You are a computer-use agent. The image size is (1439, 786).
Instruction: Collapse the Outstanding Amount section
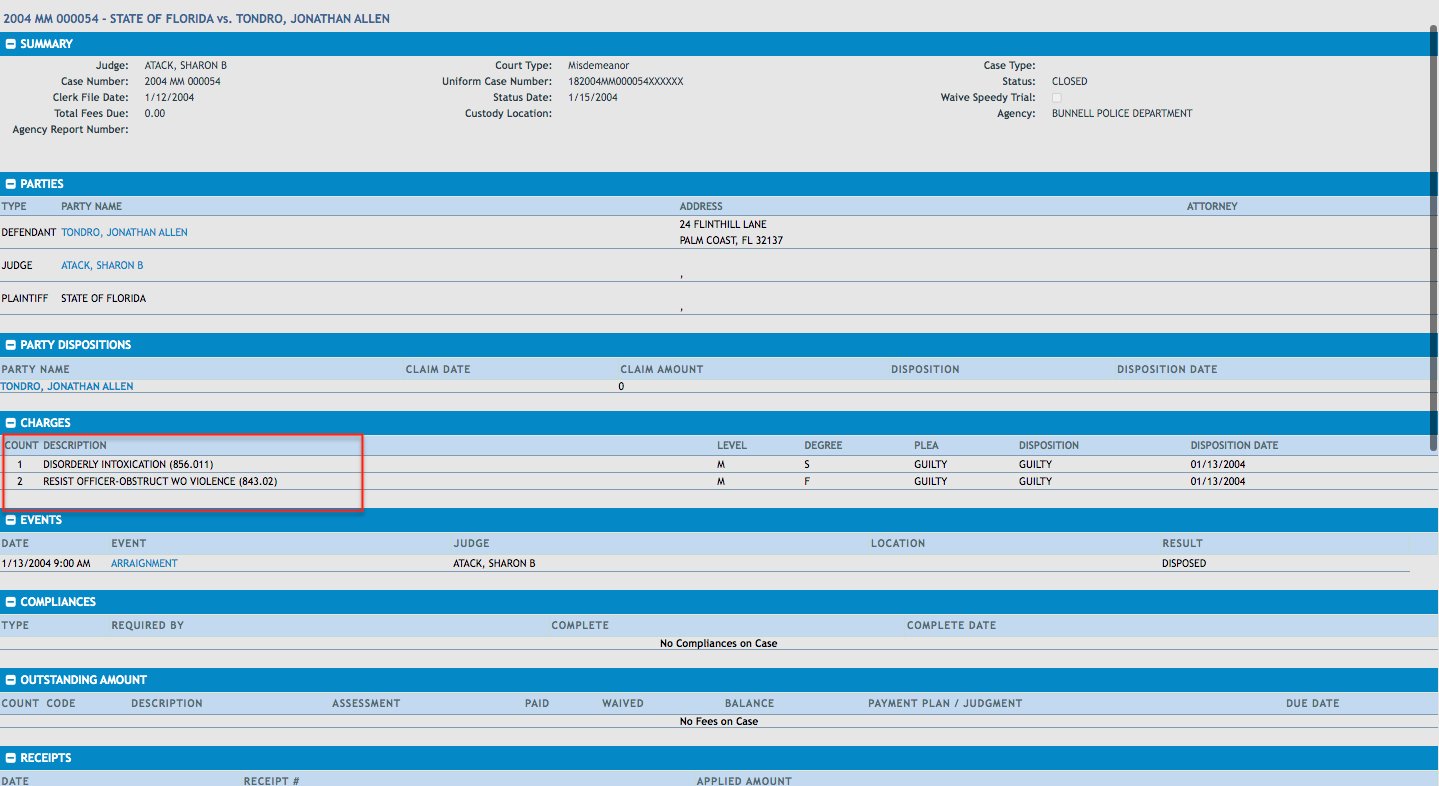pos(11,680)
